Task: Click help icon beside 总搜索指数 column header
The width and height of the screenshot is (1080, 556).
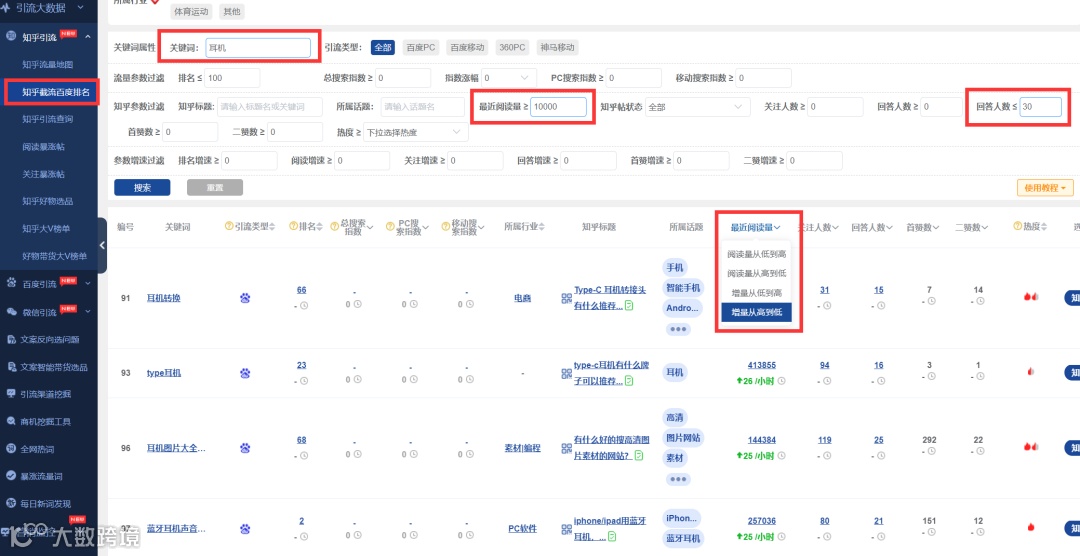Action: pyautogui.click(x=335, y=226)
